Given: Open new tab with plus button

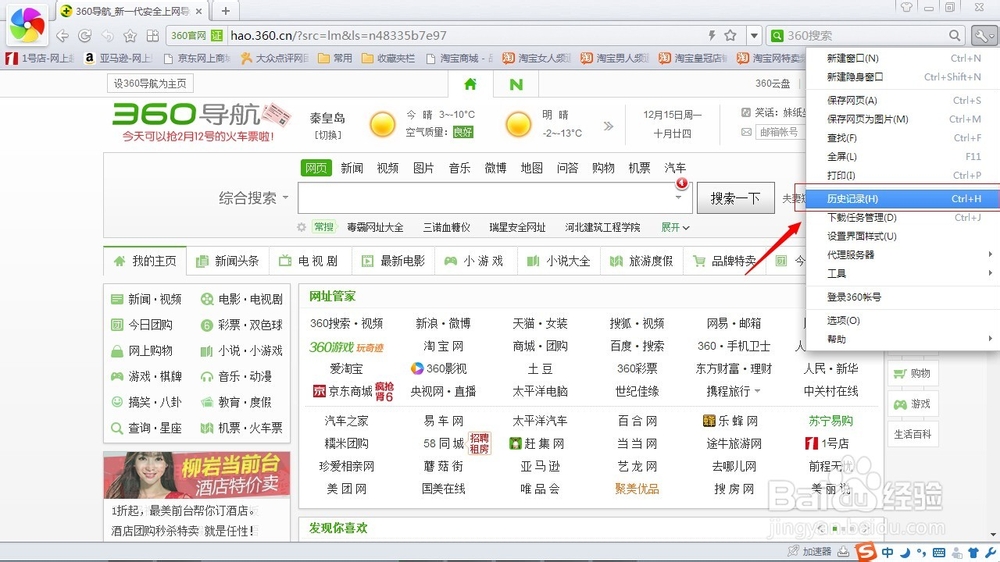Looking at the screenshot, I should click(x=226, y=11).
